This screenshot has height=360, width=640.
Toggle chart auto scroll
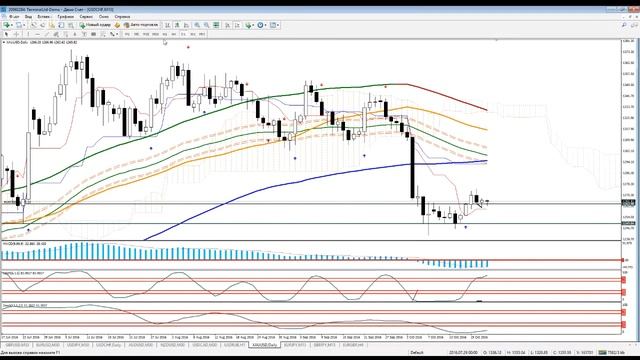pyautogui.click(x=227, y=25)
